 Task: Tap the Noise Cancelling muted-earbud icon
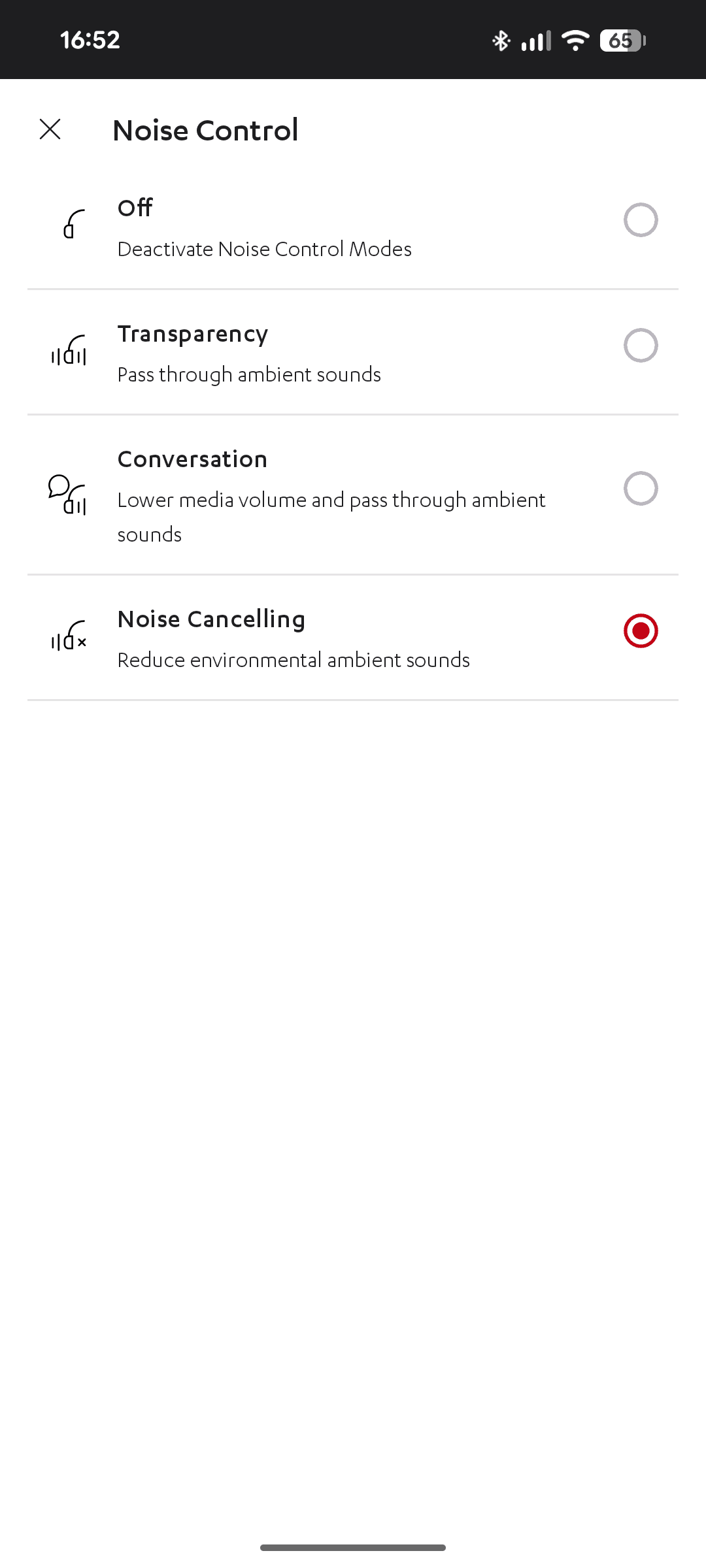69,635
